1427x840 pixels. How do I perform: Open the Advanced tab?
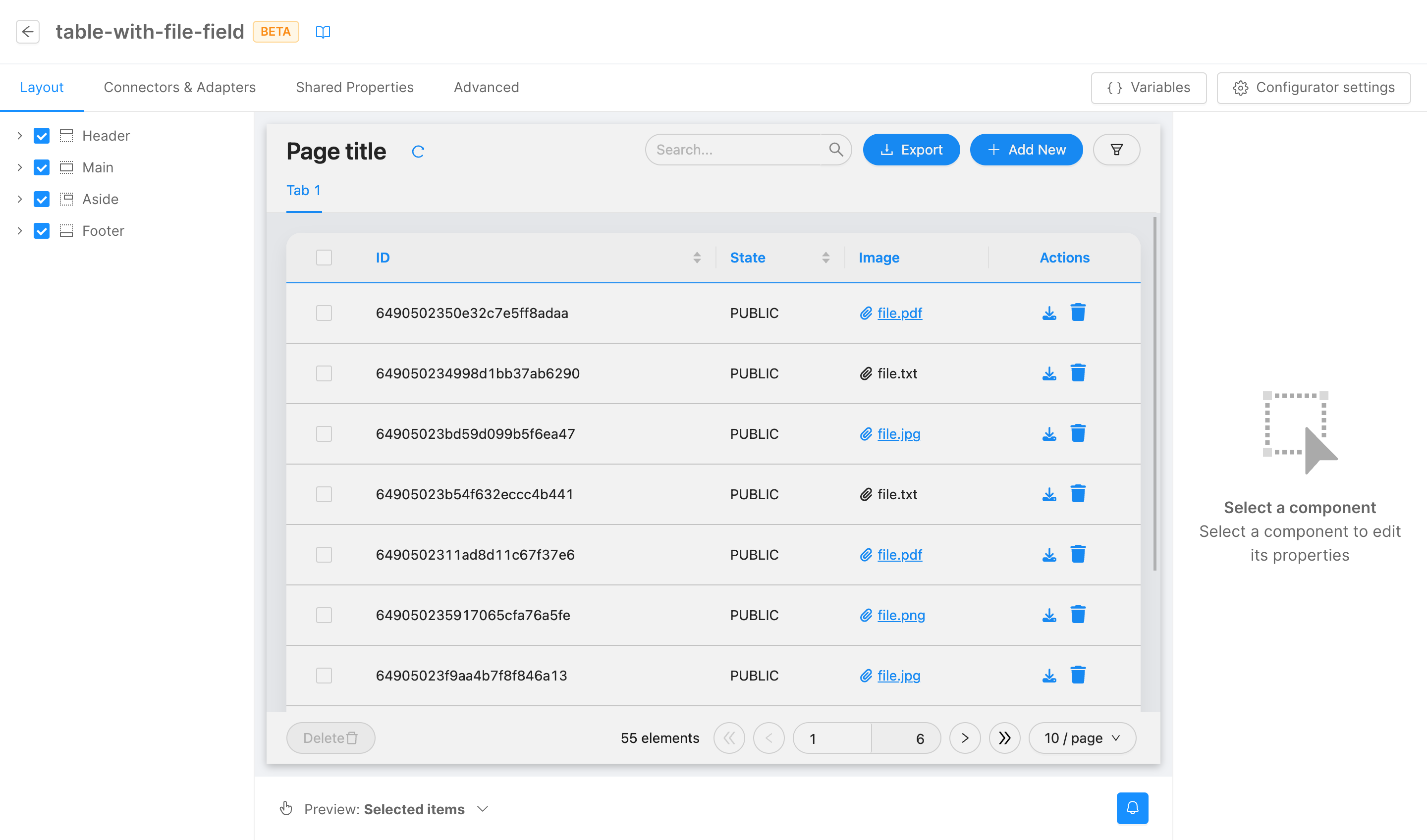pos(486,87)
